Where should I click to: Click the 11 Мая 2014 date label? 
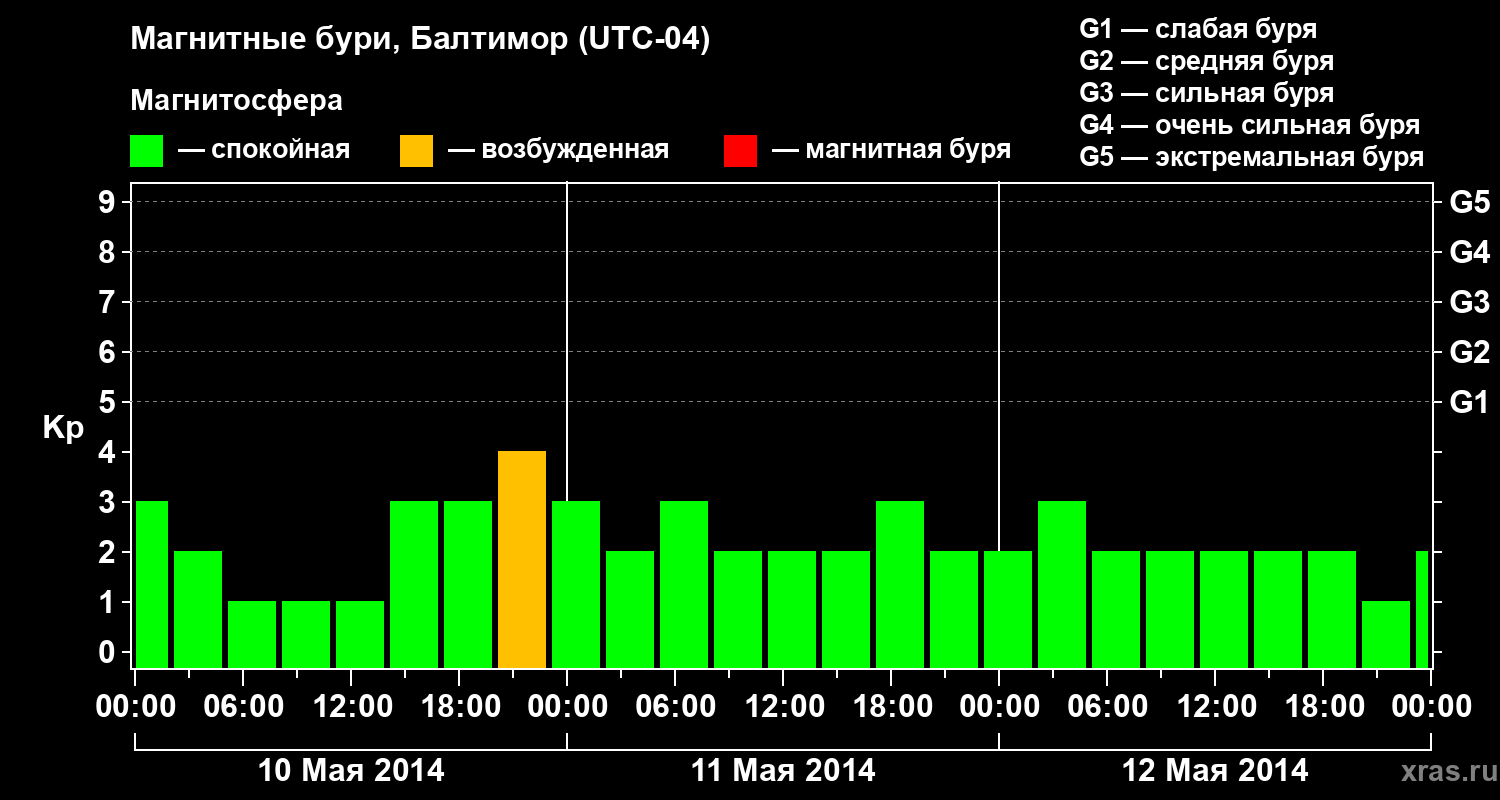point(783,771)
